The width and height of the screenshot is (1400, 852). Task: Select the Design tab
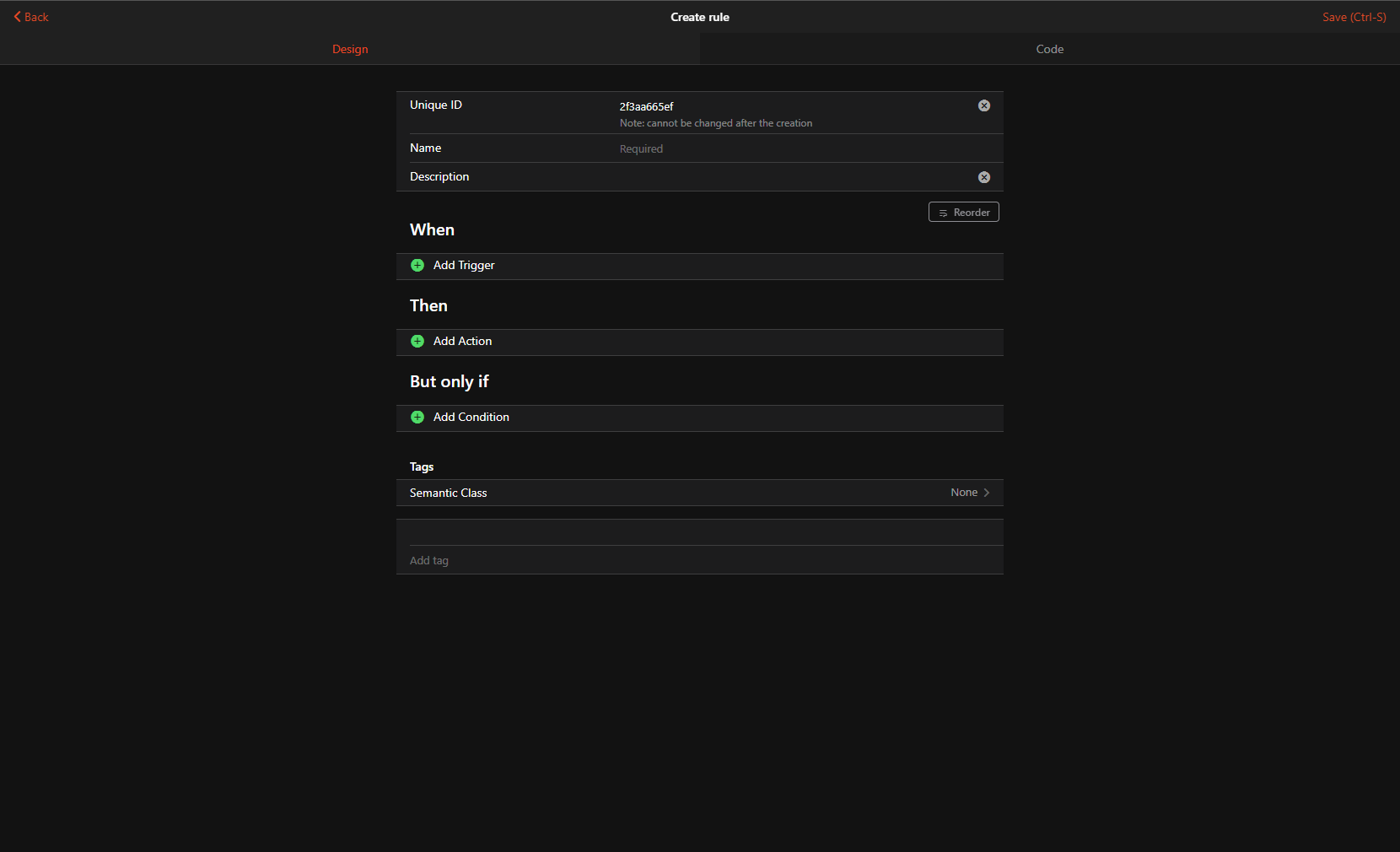tap(350, 49)
